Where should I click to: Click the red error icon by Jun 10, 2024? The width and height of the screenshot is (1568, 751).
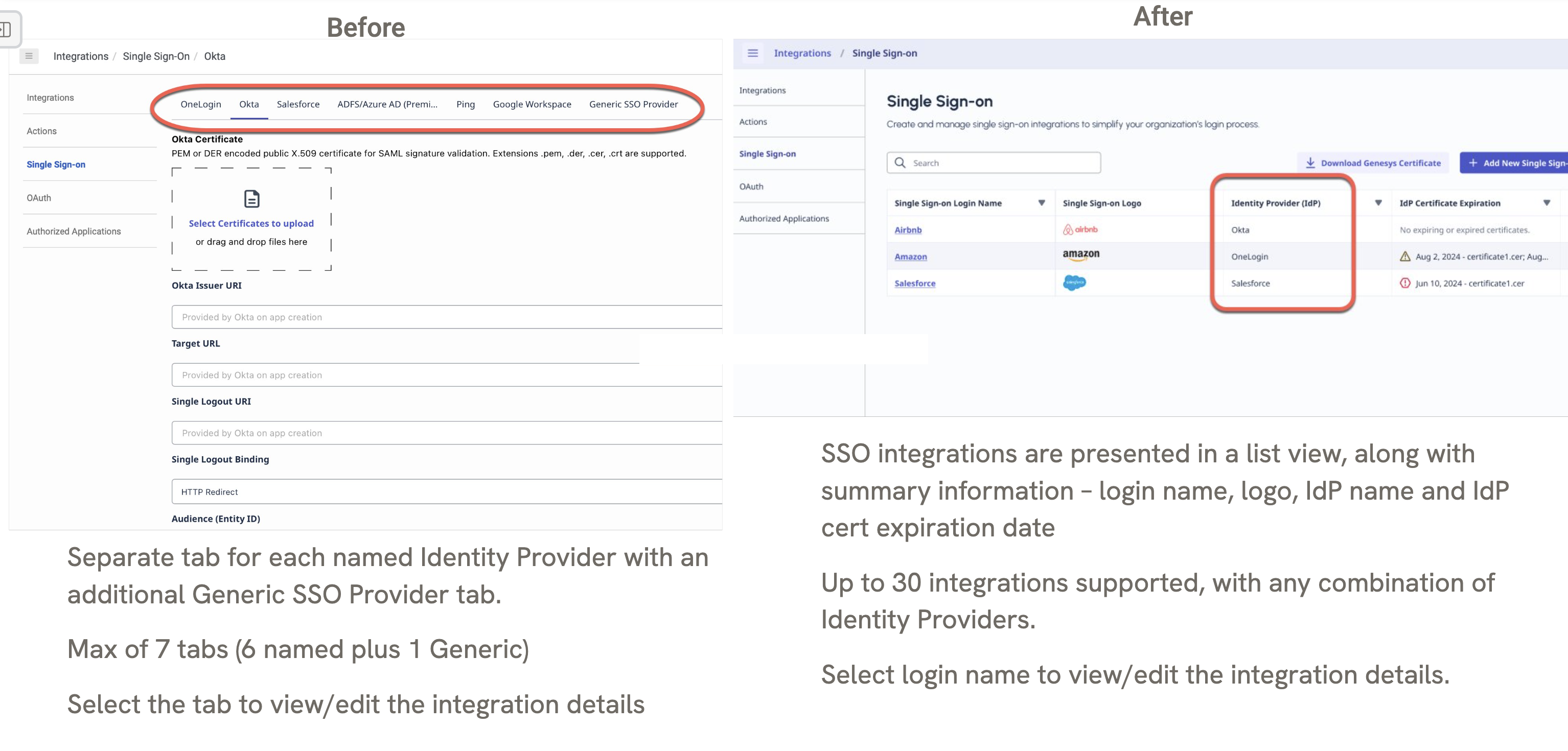click(x=1405, y=283)
